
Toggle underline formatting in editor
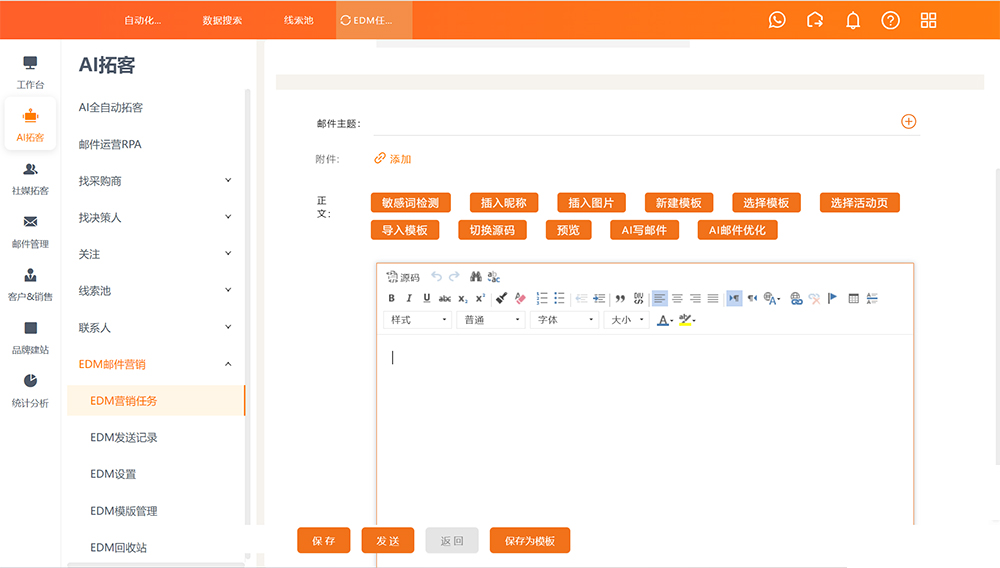click(x=427, y=298)
